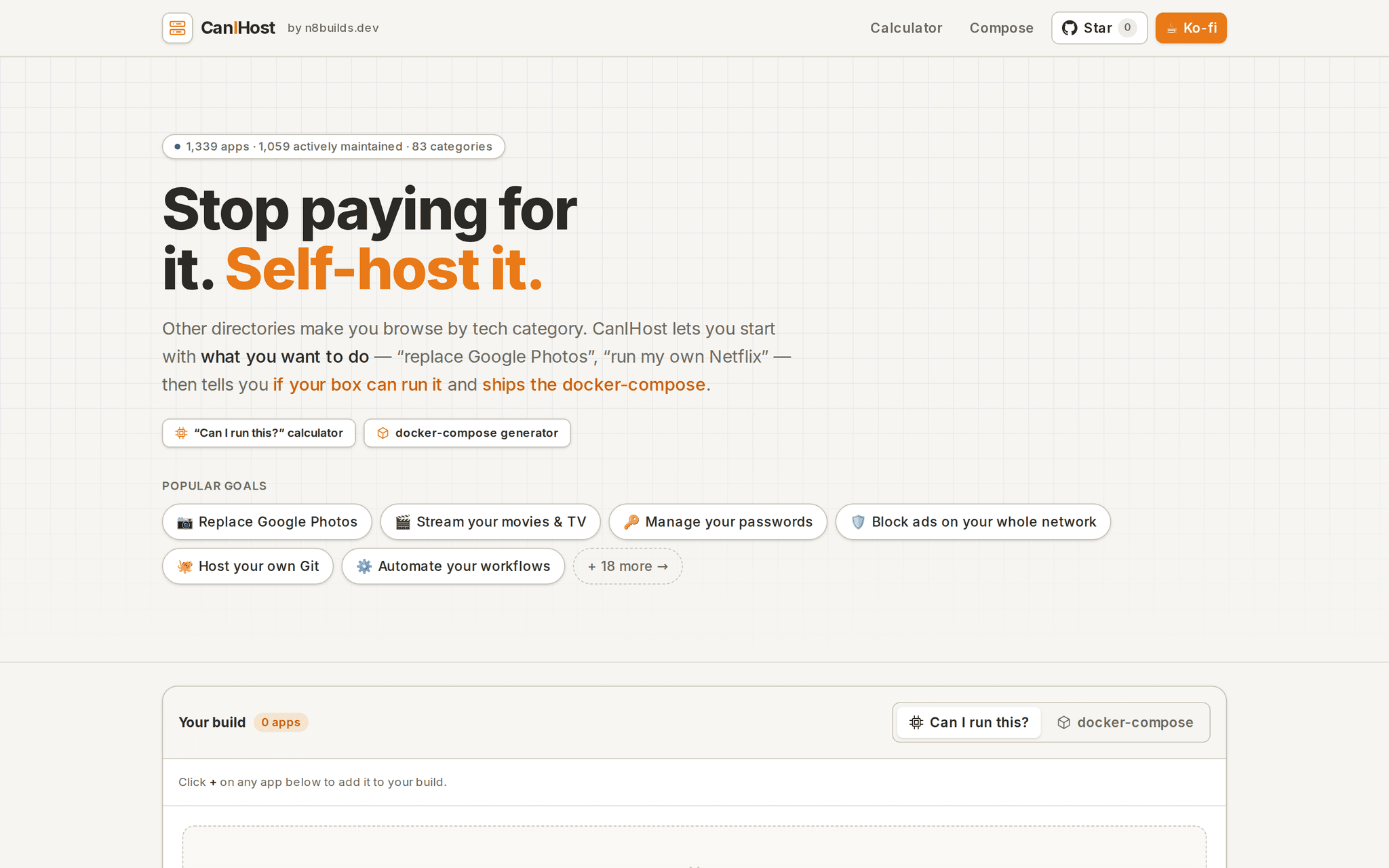Click the camera icon for Google Photos
Viewport: 1389px width, 868px height.
pos(184,522)
